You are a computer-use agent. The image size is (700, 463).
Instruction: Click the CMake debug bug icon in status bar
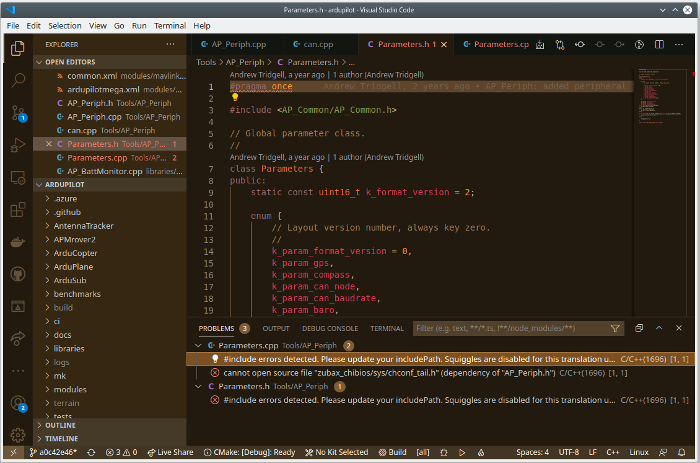coord(444,452)
